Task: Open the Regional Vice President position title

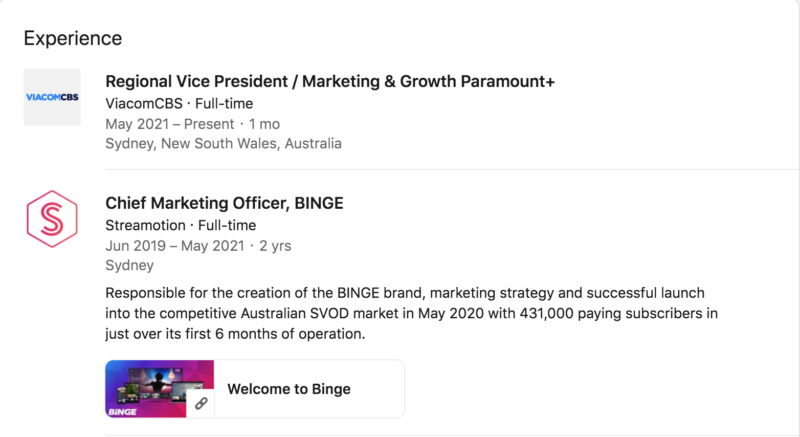Action: (x=329, y=81)
